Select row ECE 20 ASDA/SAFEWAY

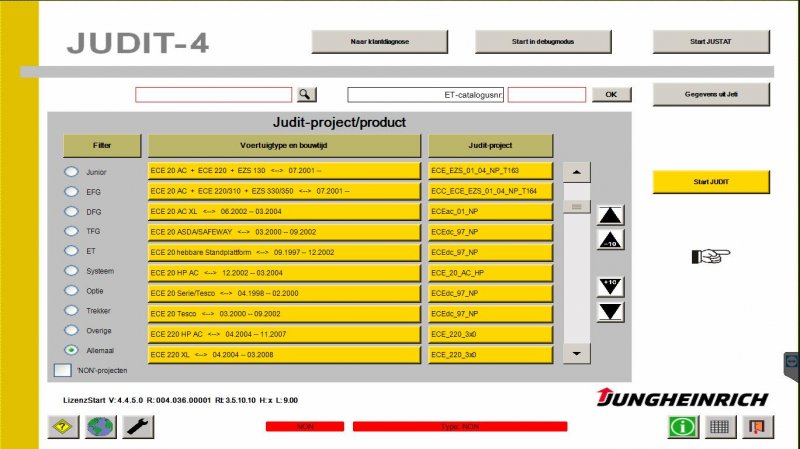[284, 232]
